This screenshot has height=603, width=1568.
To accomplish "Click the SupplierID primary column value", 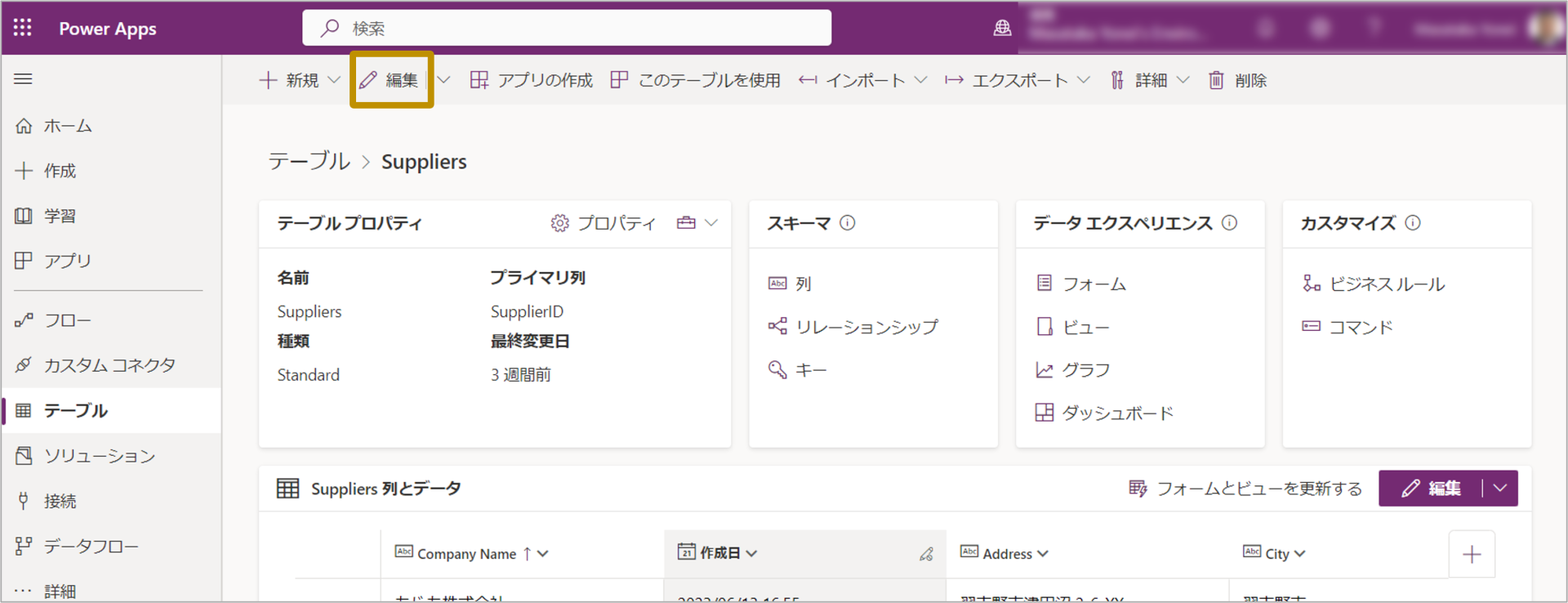I will pos(527,311).
